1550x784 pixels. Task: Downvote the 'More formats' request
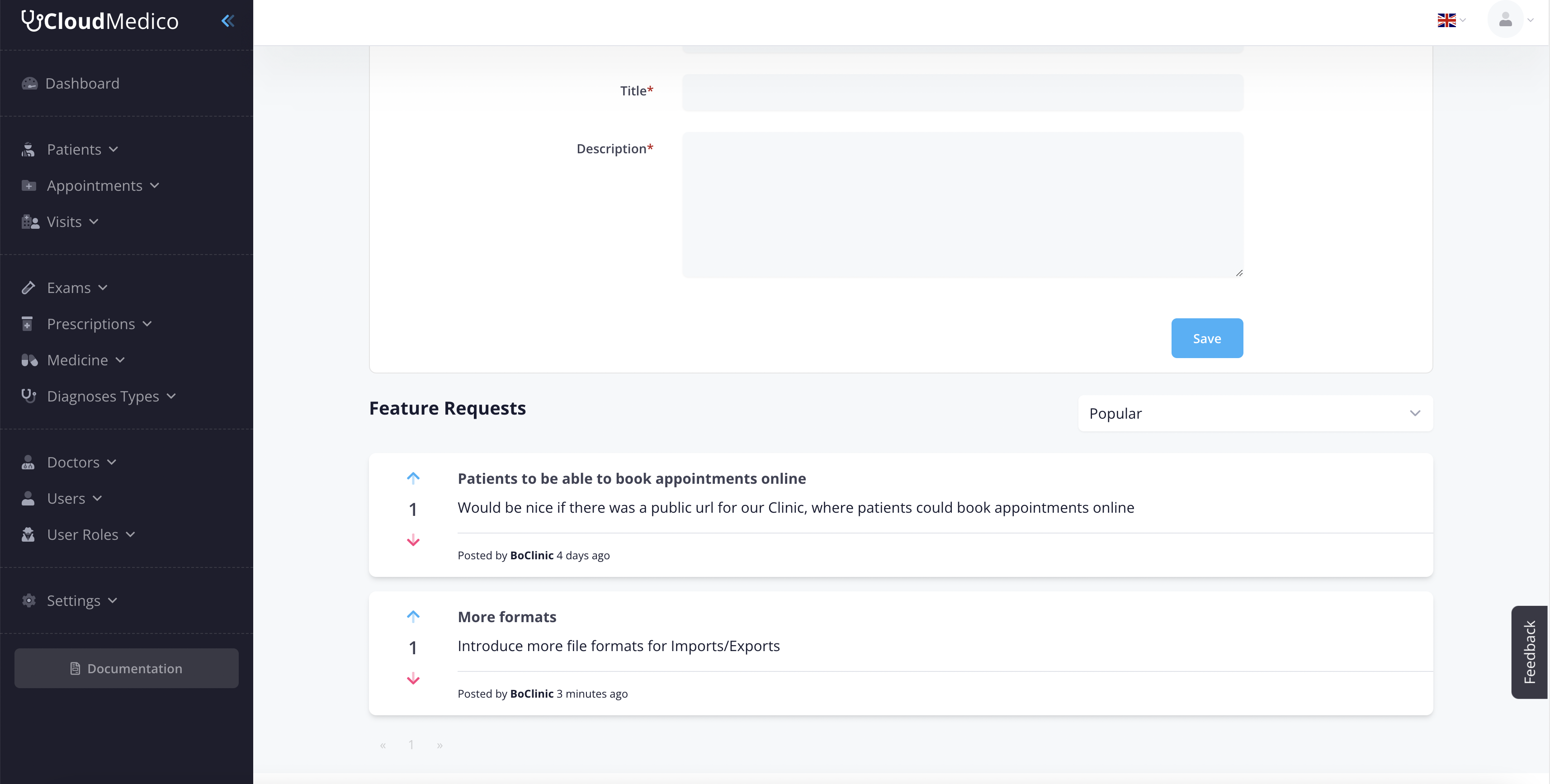[x=413, y=679]
